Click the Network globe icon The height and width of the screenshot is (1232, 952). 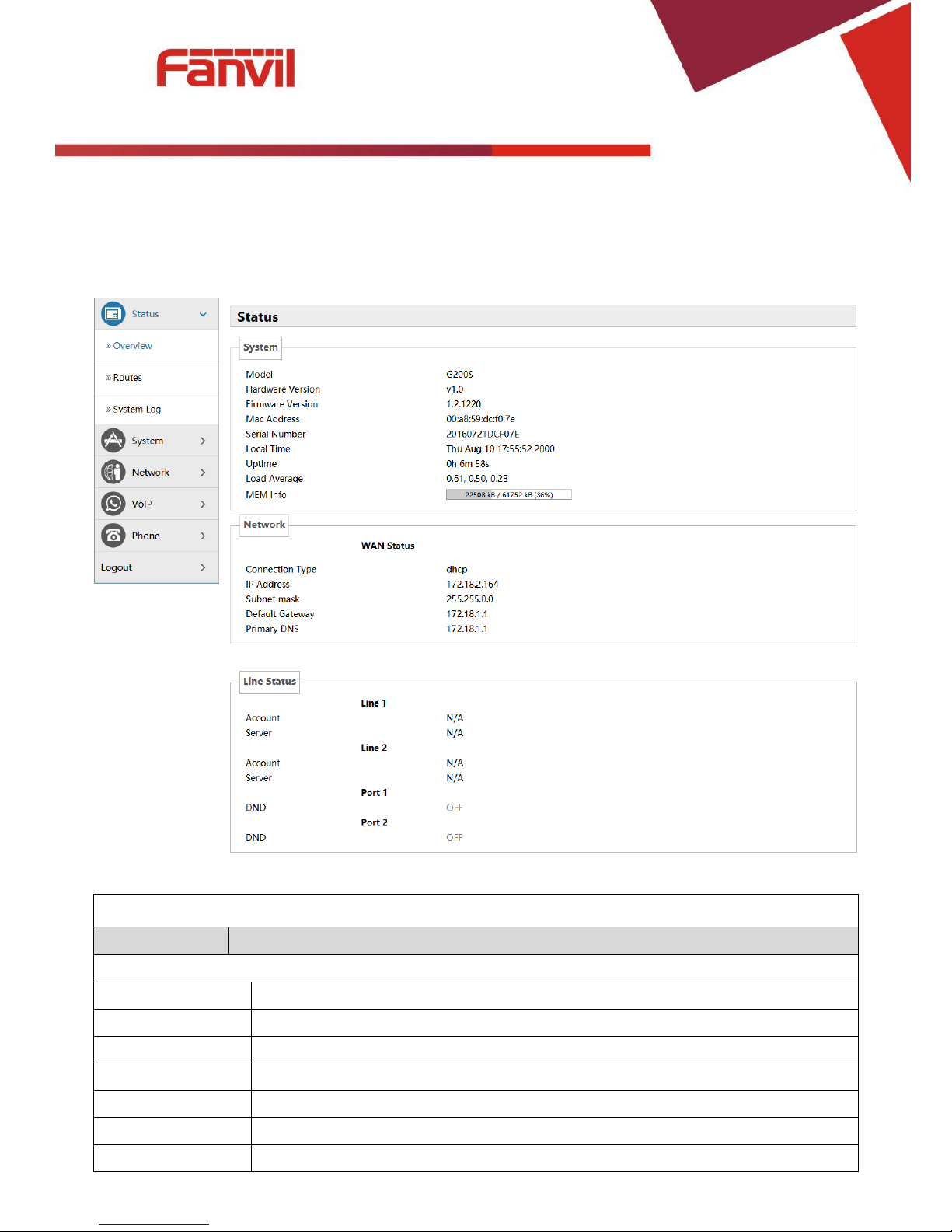113,473
